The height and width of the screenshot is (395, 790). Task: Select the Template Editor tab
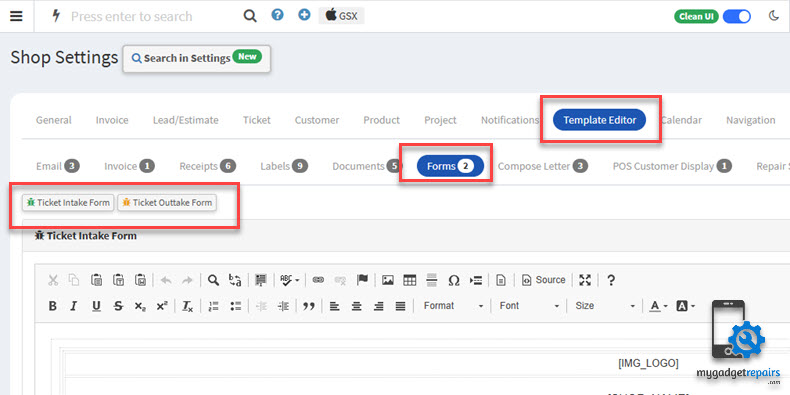pos(600,120)
